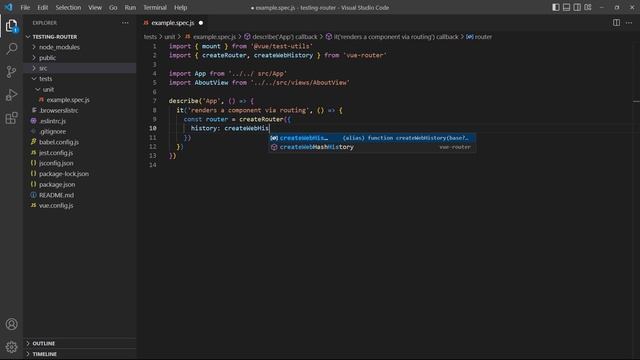Viewport: 640px width, 360px height.
Task: Choose the createWebHashHistory suggestion
Action: click(371, 147)
